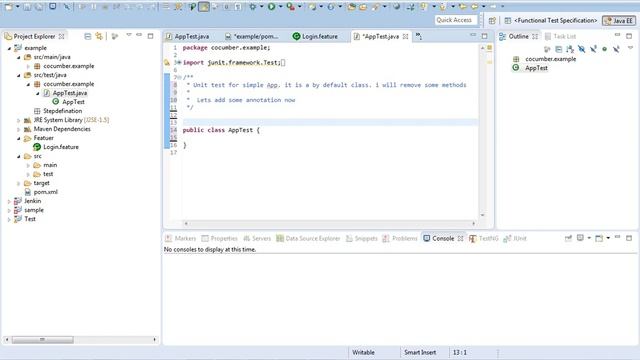Click Focus on Active Task icon in Outline

[547, 49]
